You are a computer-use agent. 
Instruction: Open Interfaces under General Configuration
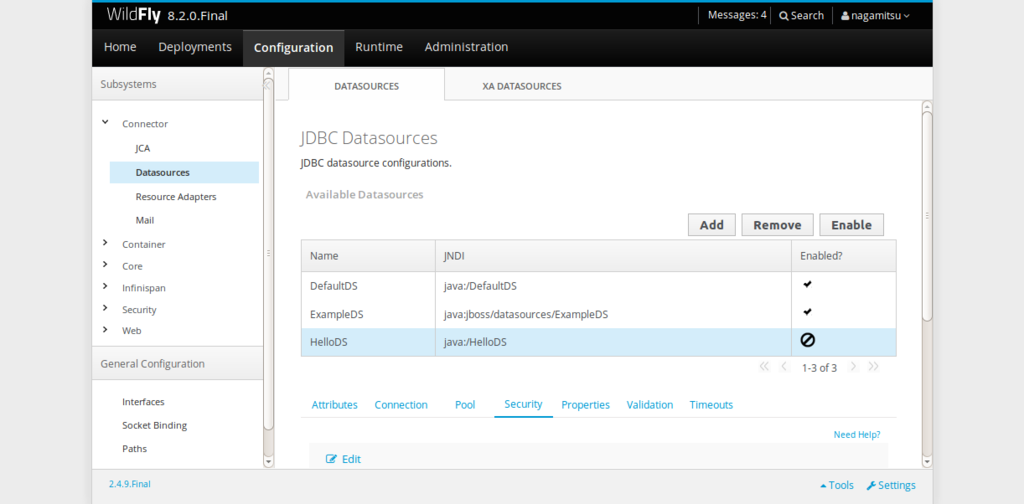(143, 402)
